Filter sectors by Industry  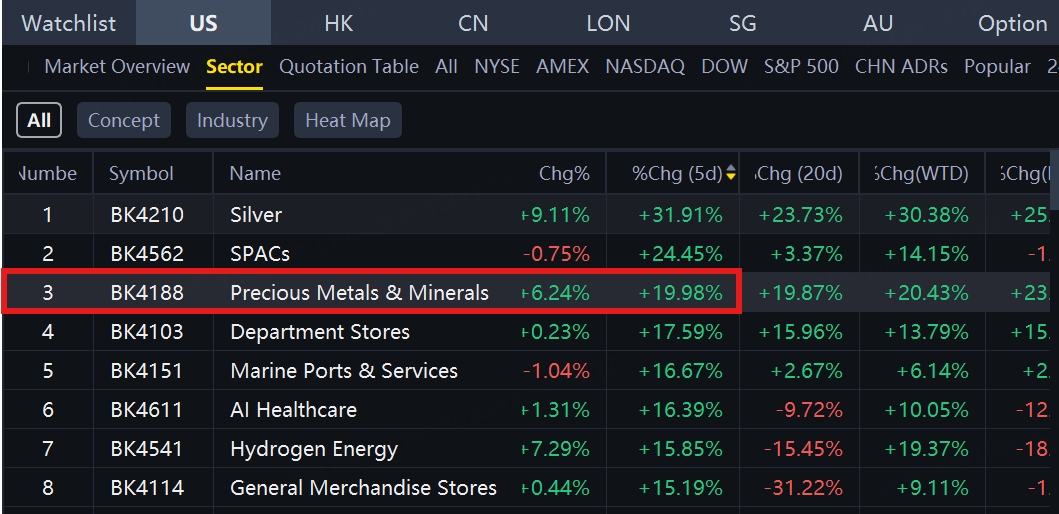tap(232, 120)
